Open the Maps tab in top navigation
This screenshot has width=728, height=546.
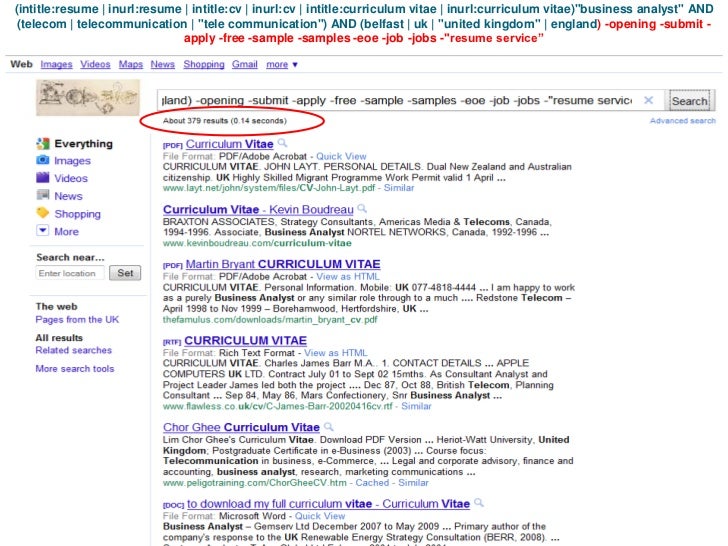(130, 65)
